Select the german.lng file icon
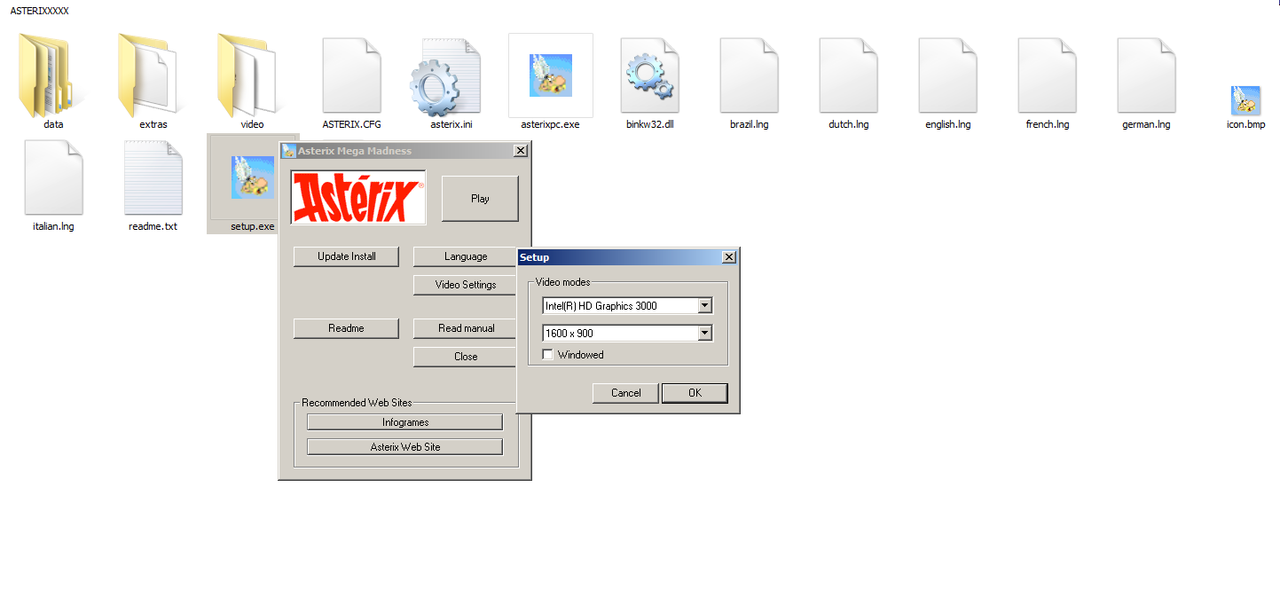 pos(1146,75)
